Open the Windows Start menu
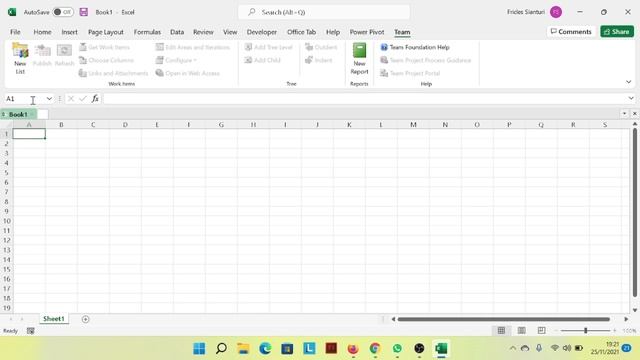Image resolution: width=640 pixels, height=360 pixels. coord(199,349)
